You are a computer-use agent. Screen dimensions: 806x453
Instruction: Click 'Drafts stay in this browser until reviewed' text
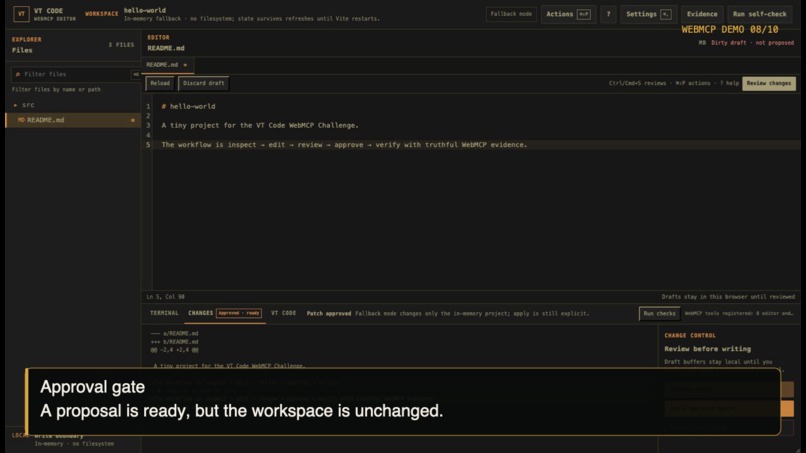click(728, 297)
